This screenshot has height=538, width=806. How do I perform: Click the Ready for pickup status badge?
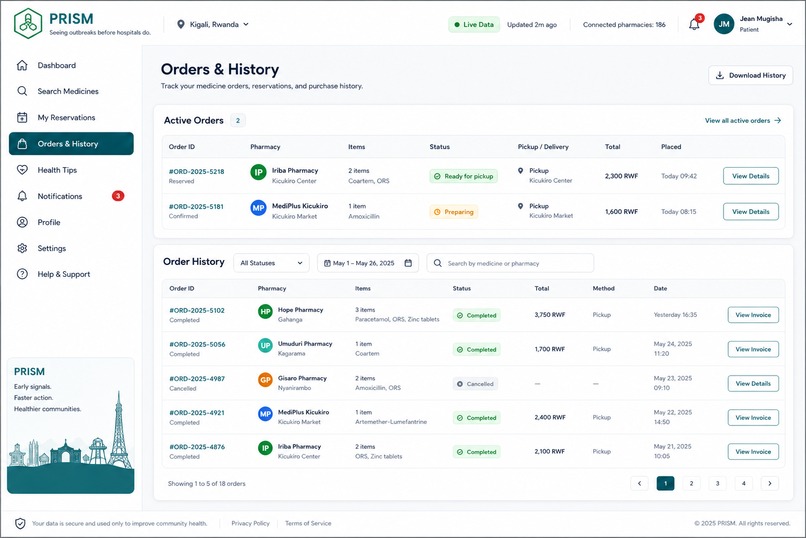point(463,176)
